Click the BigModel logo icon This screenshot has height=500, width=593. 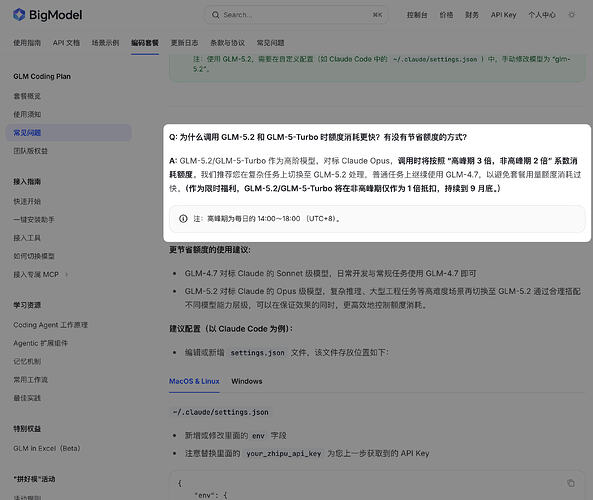(x=19, y=15)
